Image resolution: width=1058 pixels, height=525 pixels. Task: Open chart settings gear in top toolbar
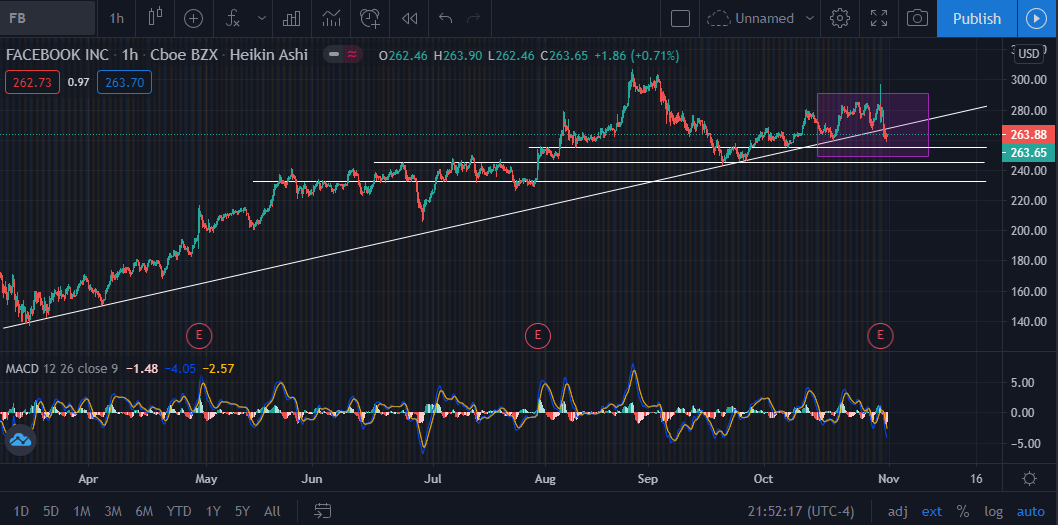tap(839, 18)
